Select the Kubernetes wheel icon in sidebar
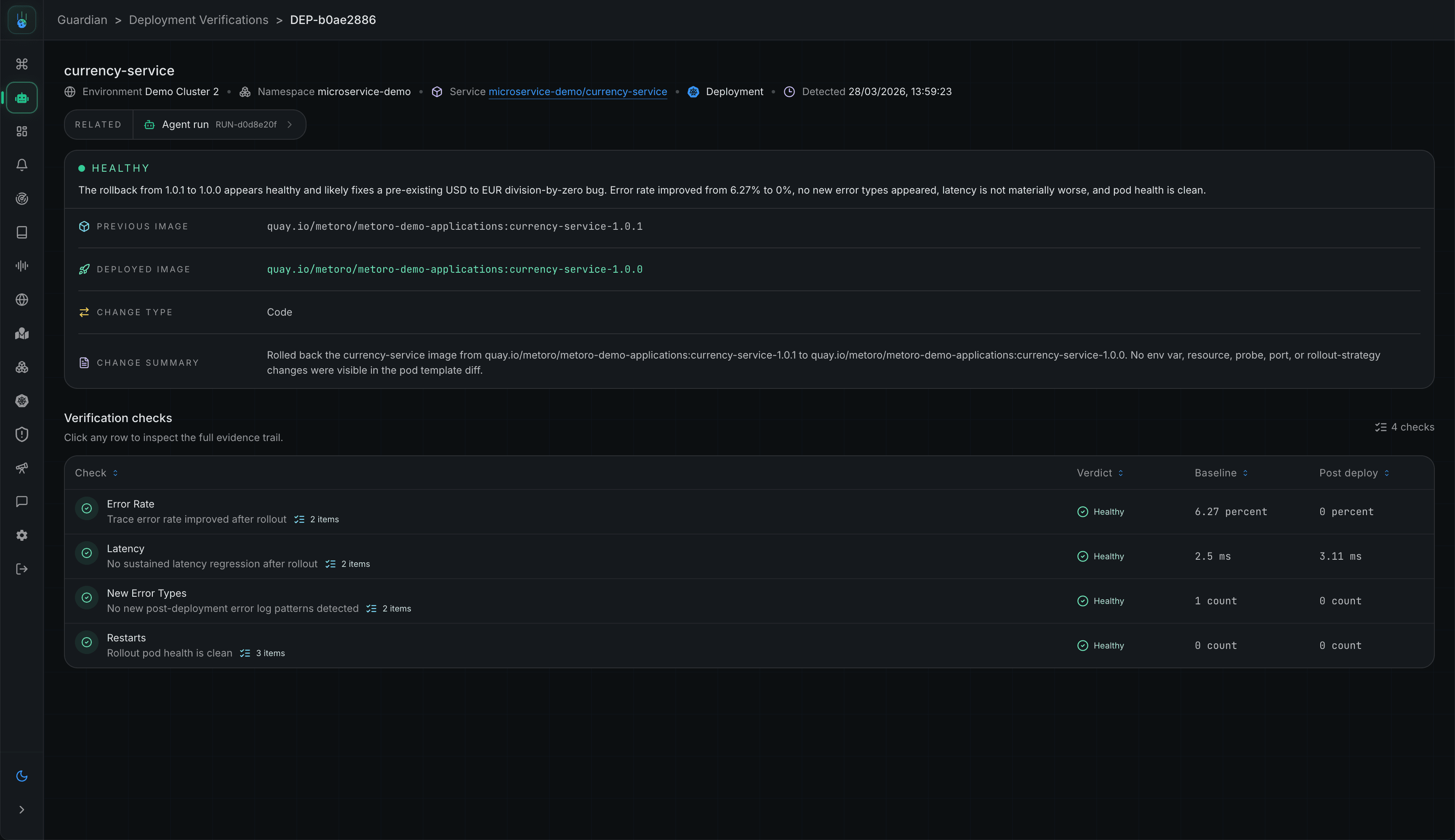Viewport: 1455px width, 840px height. (x=22, y=400)
